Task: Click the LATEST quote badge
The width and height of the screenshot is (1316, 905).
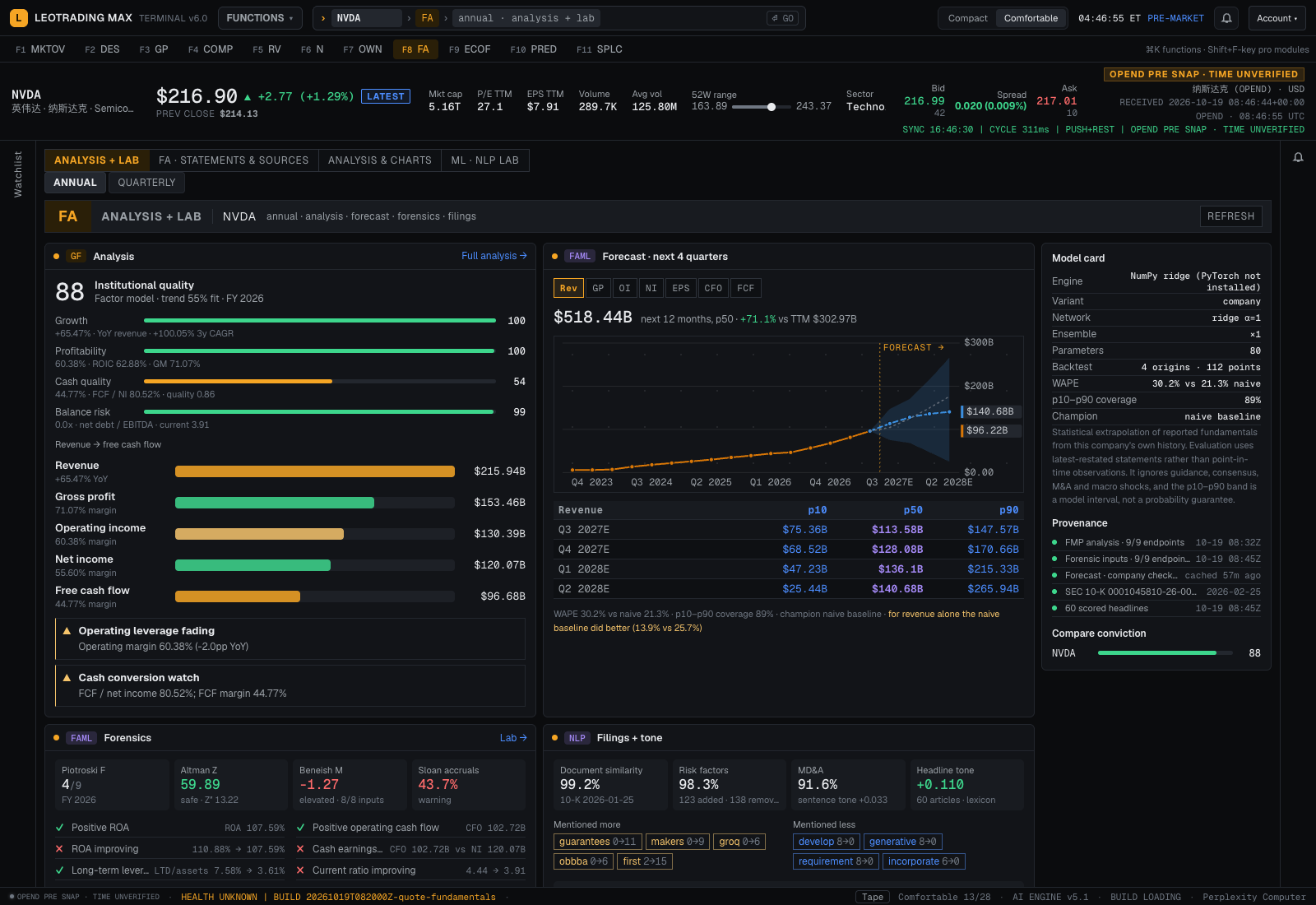Action: (386, 96)
